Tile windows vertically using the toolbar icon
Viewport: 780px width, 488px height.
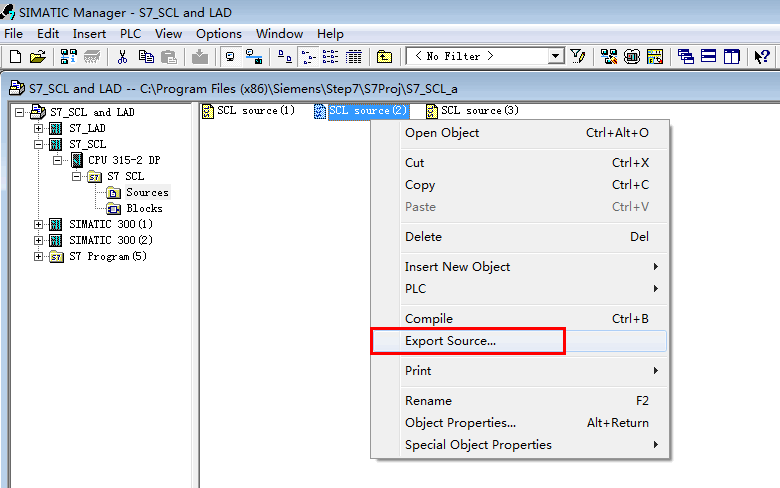732,57
